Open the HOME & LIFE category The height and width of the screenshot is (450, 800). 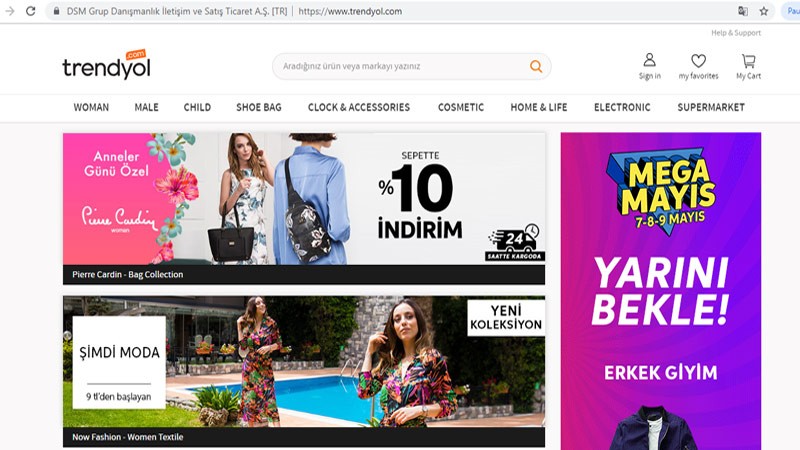tap(539, 107)
